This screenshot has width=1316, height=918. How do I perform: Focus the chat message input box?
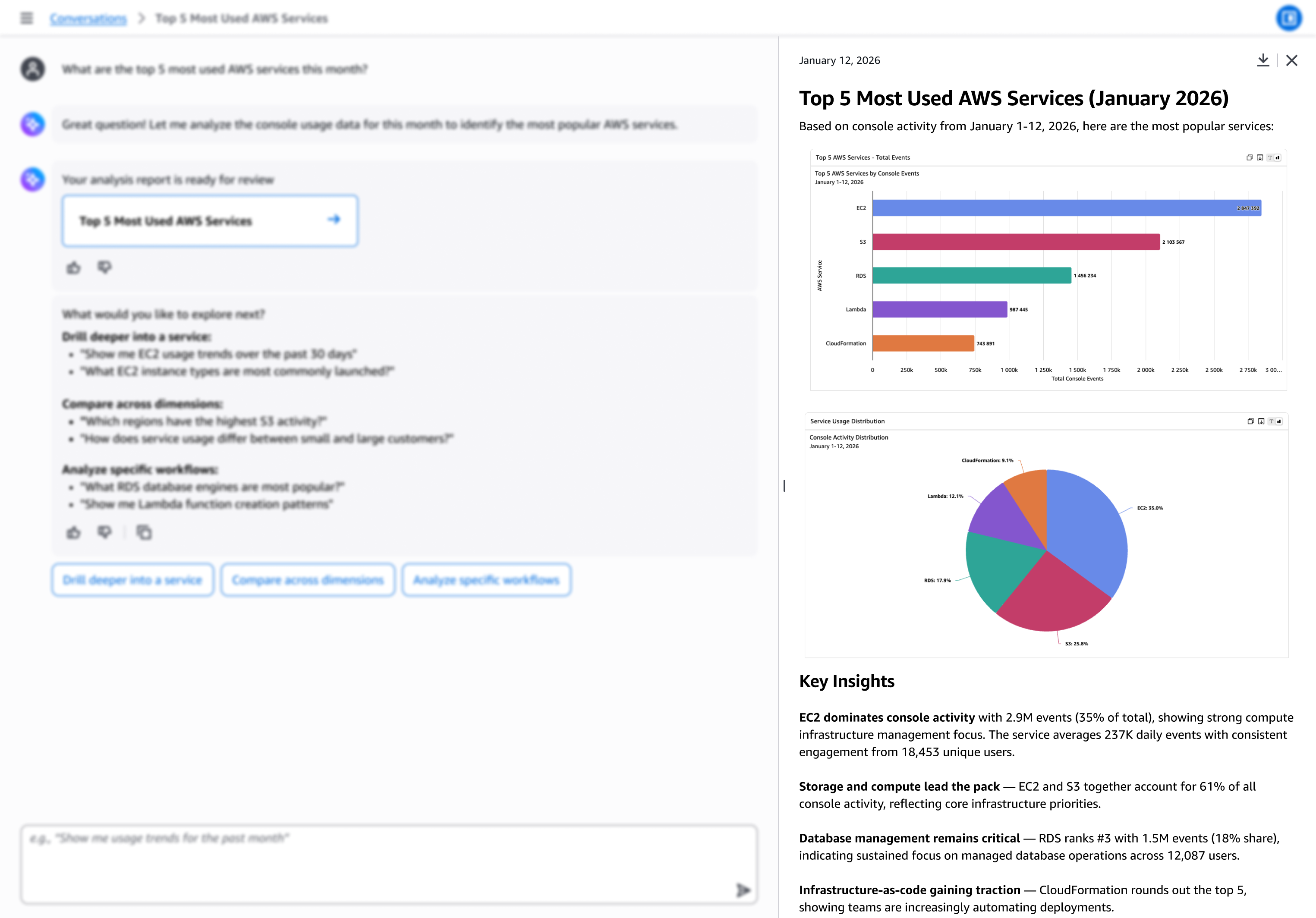(389, 864)
